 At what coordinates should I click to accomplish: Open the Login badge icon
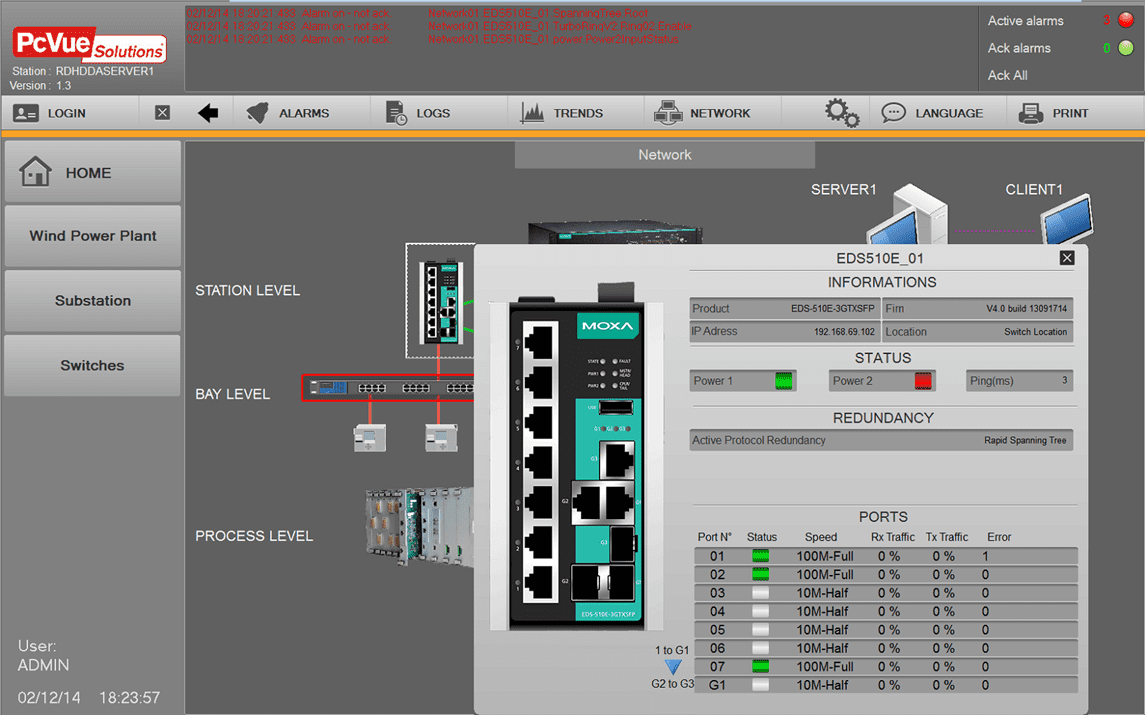[27, 112]
